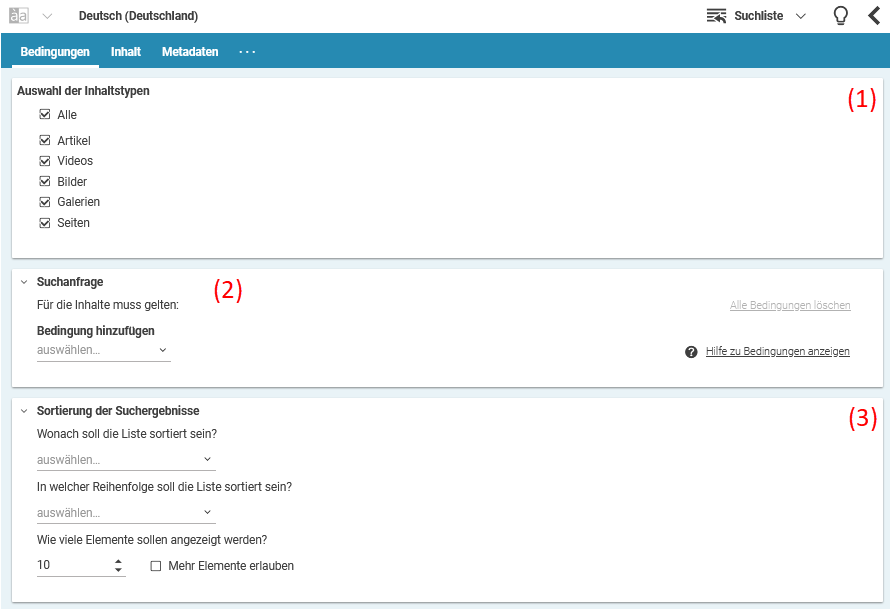Image resolution: width=890 pixels, height=609 pixels.
Task: Open the language selector dropdown arrow
Action: [45, 15]
